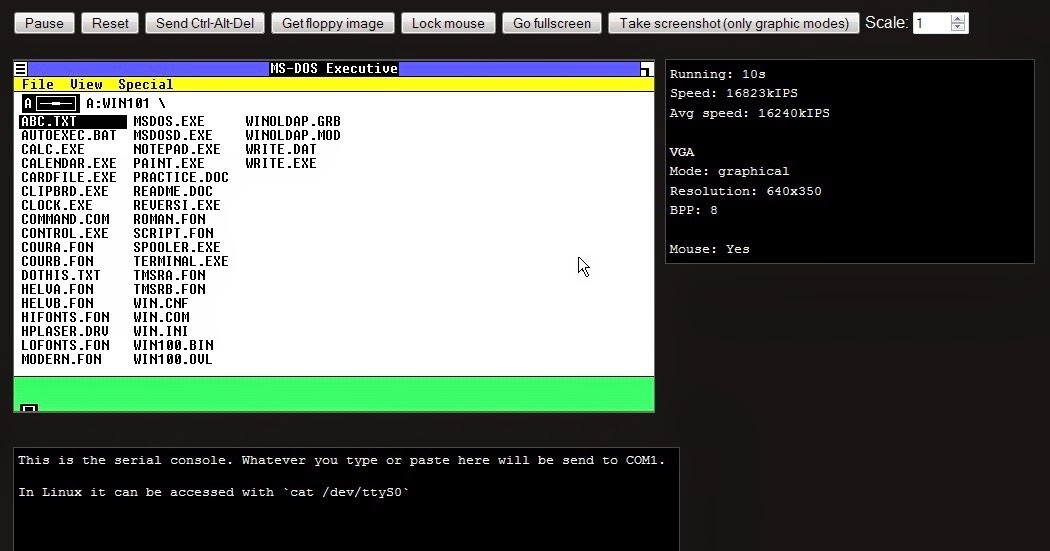The width and height of the screenshot is (1050, 551).
Task: Select TERMINAL.EXE file
Action: coord(181,262)
